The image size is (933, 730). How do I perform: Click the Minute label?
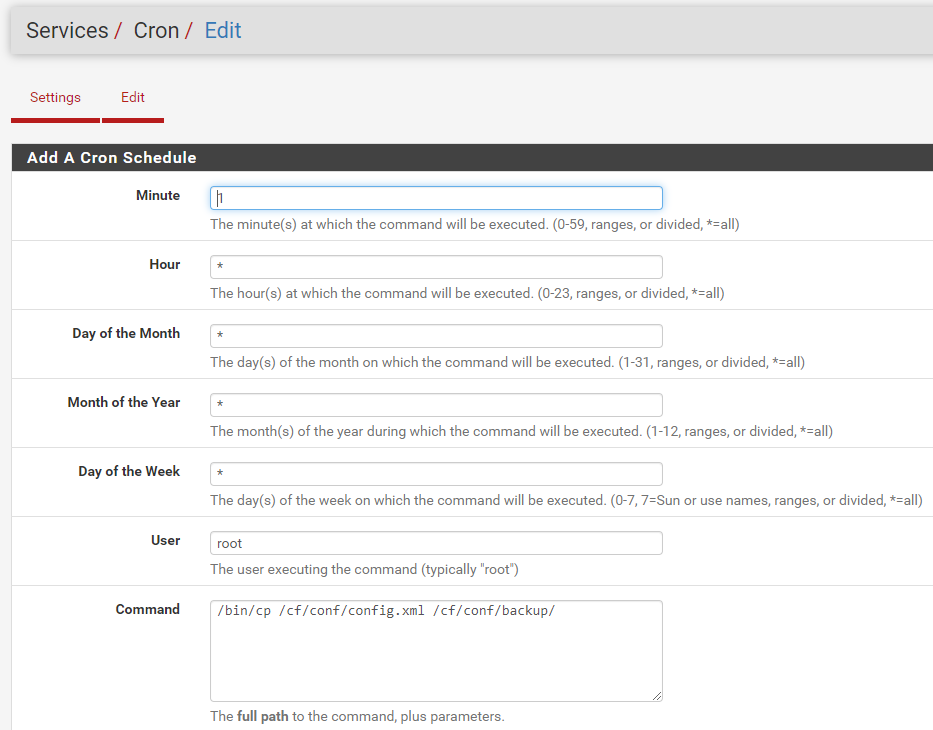pos(158,195)
